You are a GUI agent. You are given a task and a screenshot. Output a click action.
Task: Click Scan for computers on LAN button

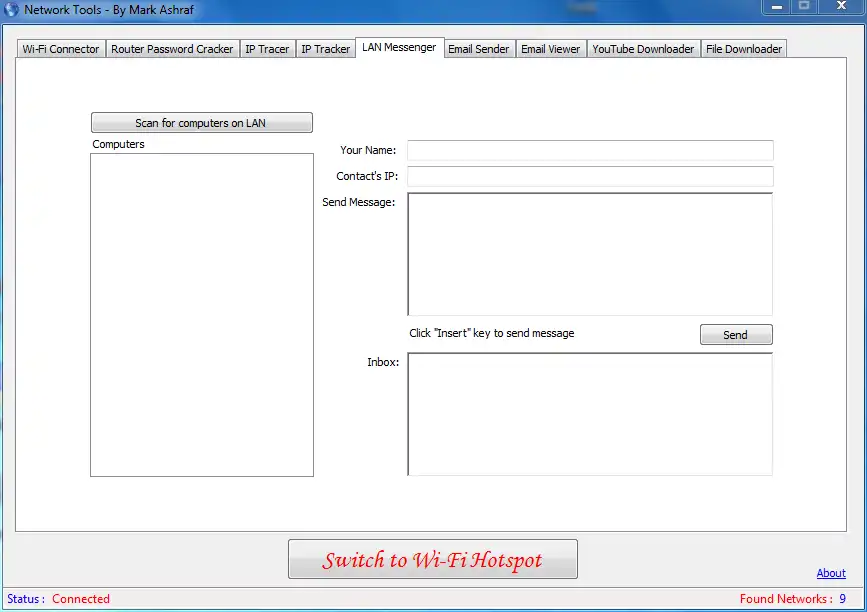pos(202,123)
